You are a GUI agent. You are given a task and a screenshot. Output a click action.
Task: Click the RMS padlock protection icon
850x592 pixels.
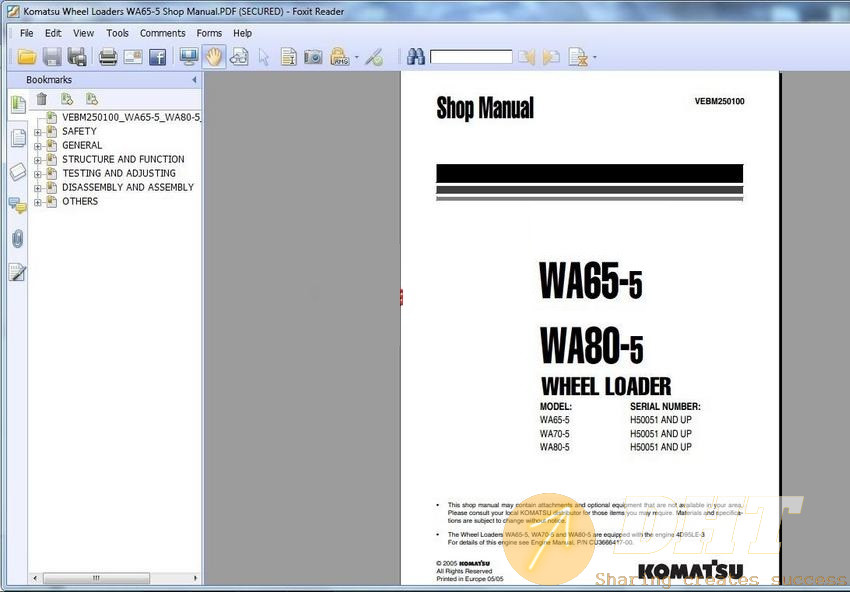[x=339, y=56]
